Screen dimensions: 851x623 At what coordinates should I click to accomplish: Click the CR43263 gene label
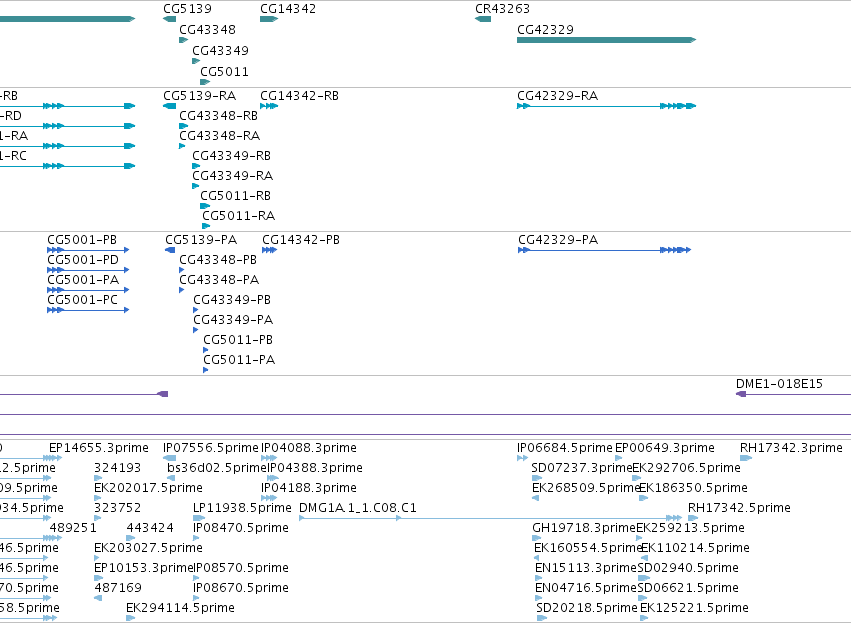502,9
